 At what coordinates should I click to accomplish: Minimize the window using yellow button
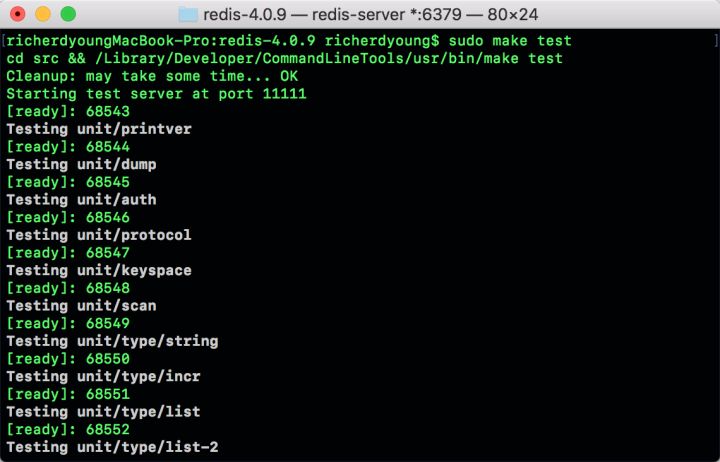click(43, 14)
